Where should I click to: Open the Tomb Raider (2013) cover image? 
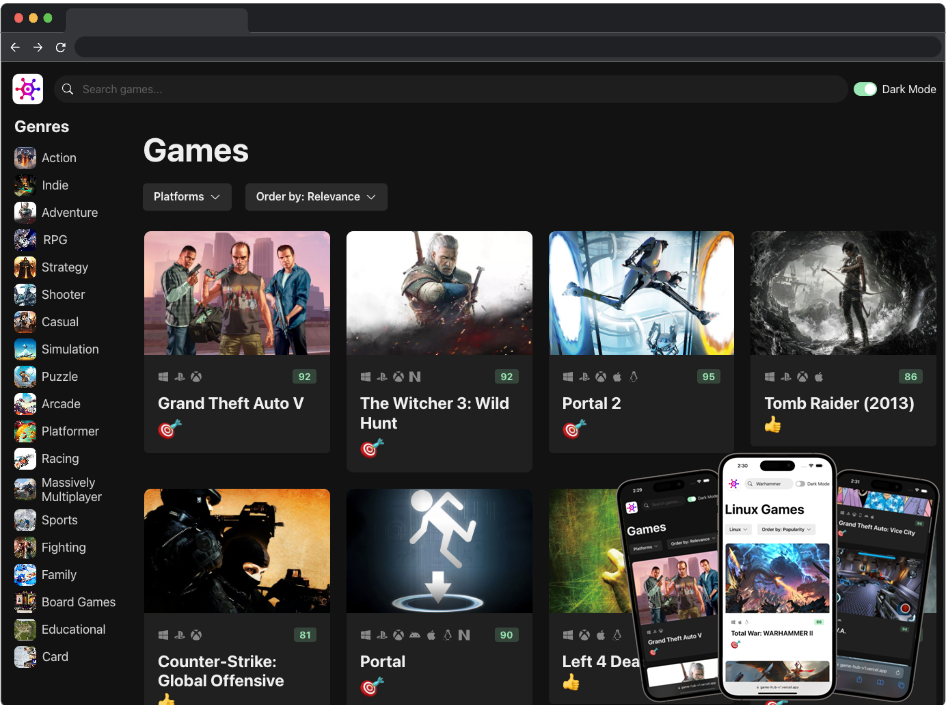pos(843,293)
